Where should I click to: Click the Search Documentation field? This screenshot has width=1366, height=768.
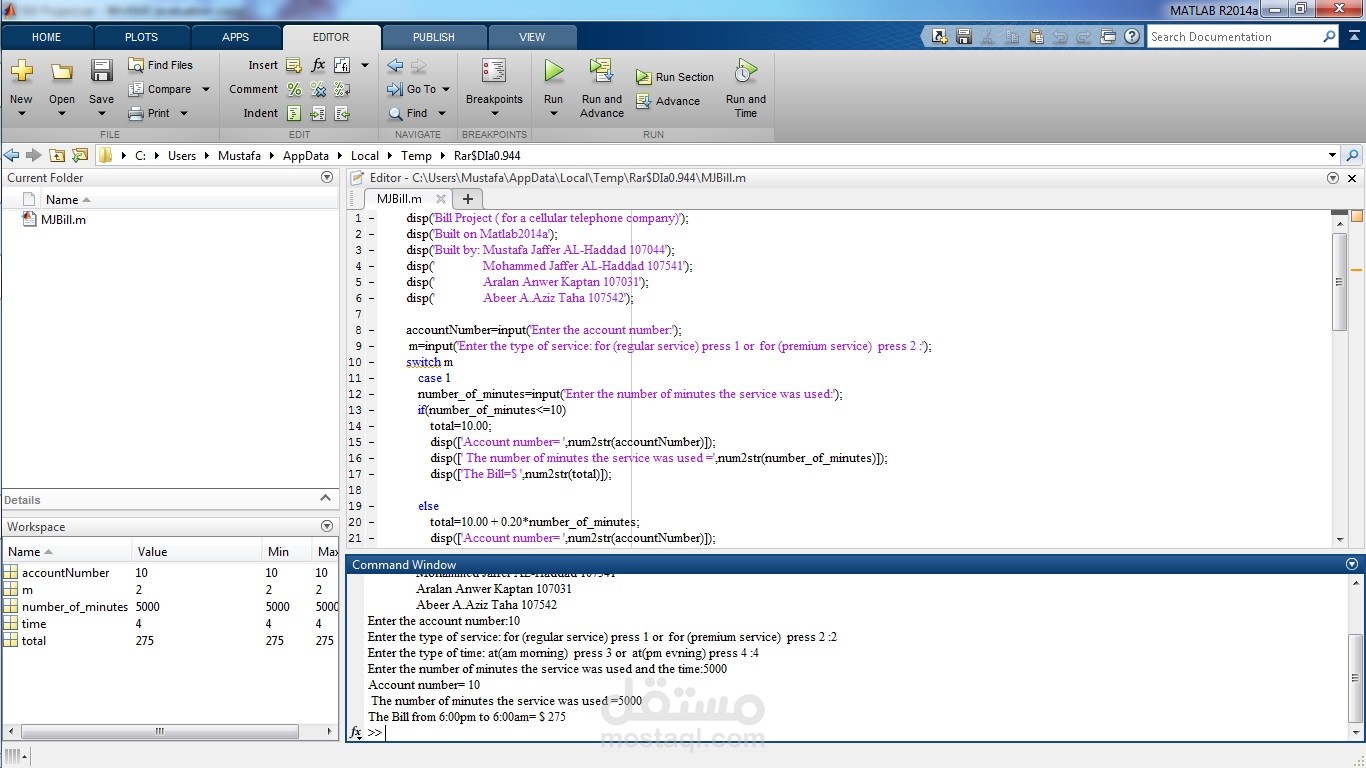click(x=1235, y=37)
